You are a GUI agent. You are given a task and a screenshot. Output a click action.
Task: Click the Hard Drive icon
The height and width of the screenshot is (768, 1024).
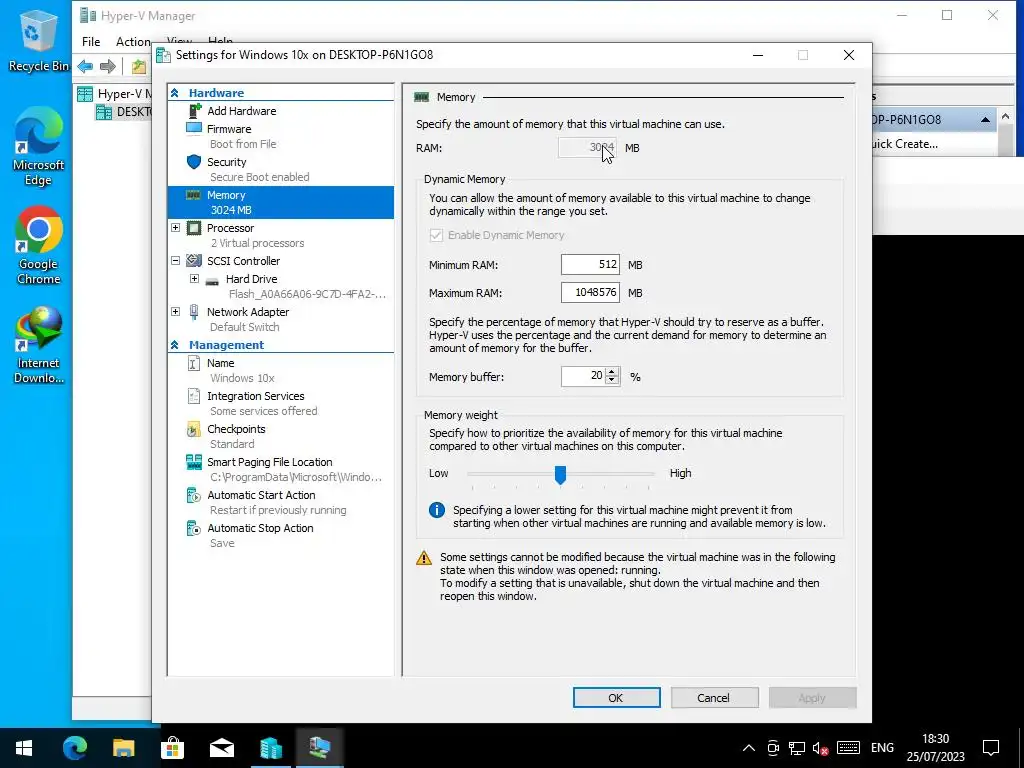click(x=212, y=280)
